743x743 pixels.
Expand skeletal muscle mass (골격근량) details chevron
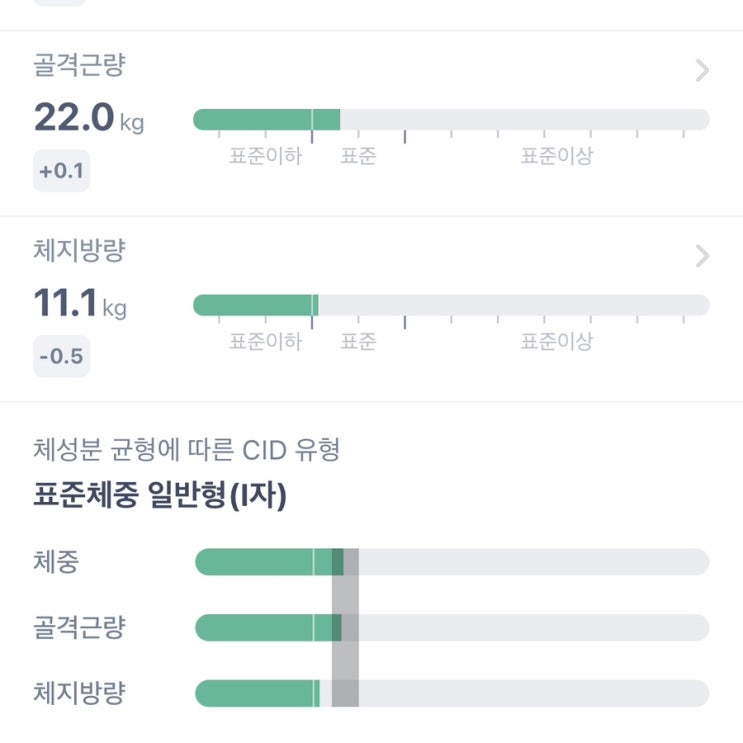tap(702, 70)
